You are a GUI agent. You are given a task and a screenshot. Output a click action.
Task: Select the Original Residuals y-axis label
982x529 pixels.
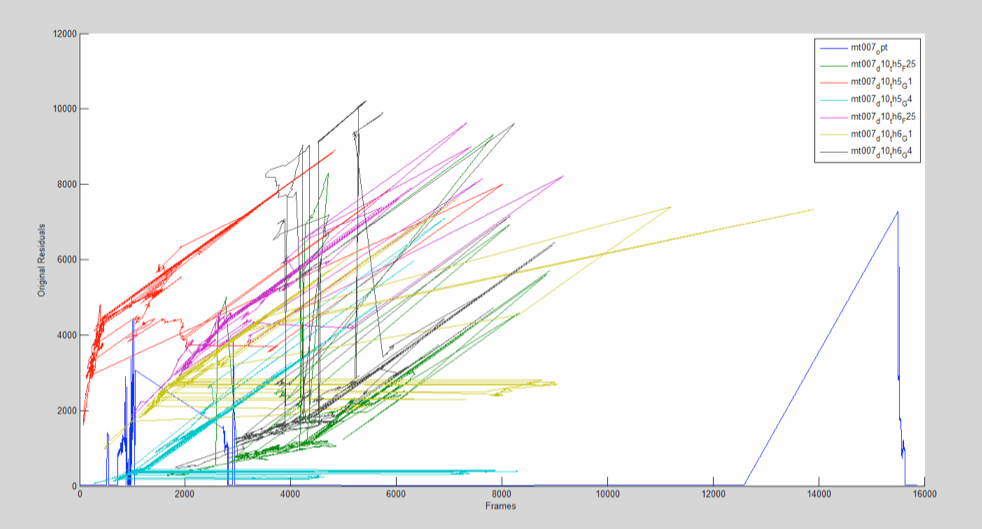(43, 259)
